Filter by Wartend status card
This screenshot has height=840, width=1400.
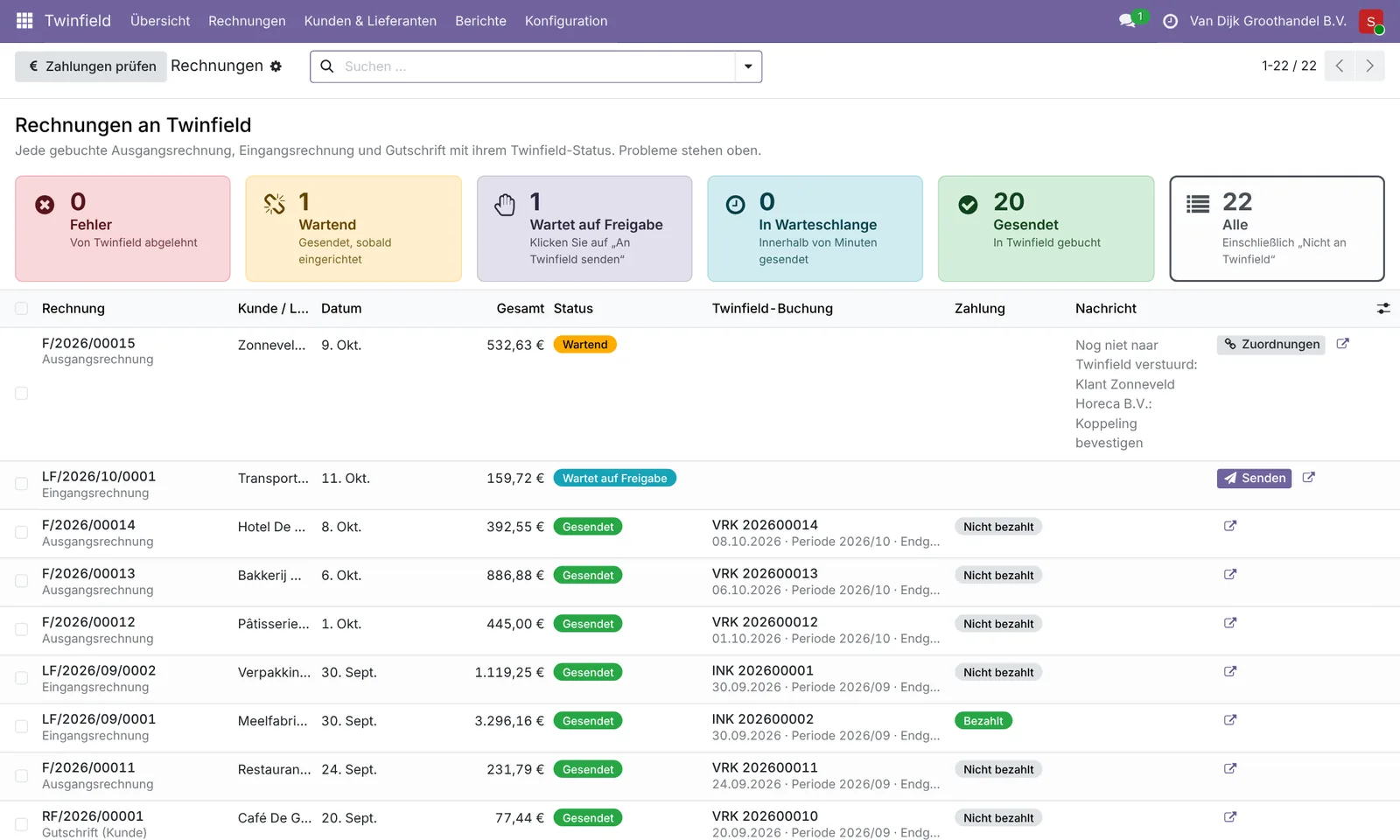tap(353, 228)
